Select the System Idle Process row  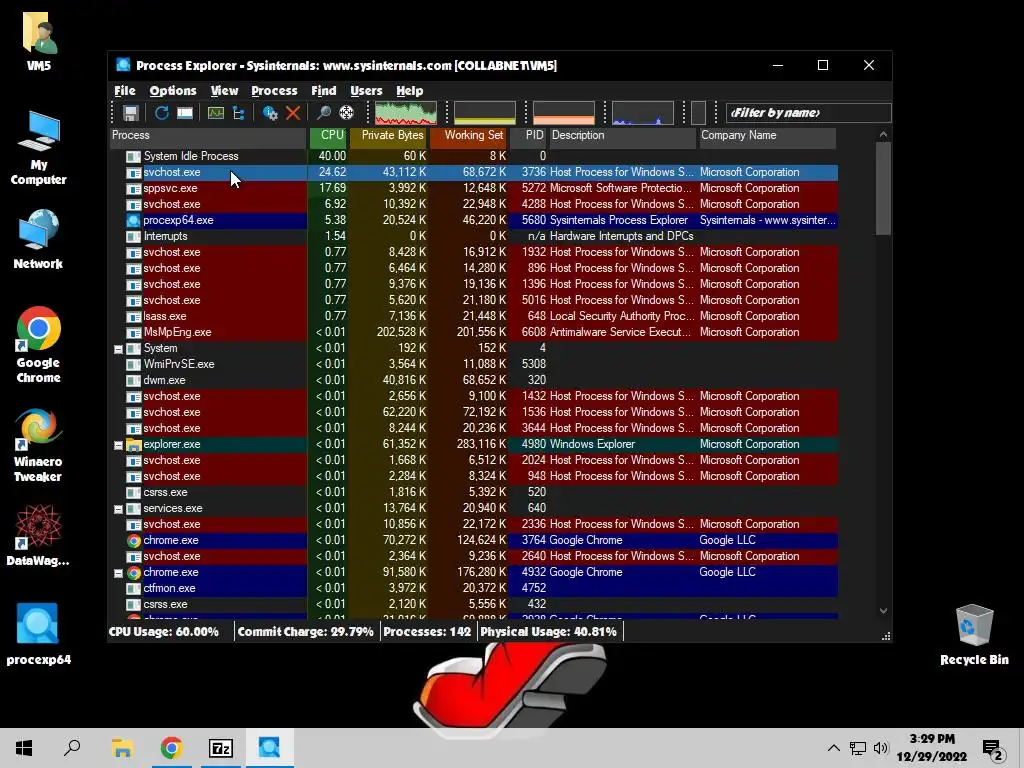(x=473, y=156)
